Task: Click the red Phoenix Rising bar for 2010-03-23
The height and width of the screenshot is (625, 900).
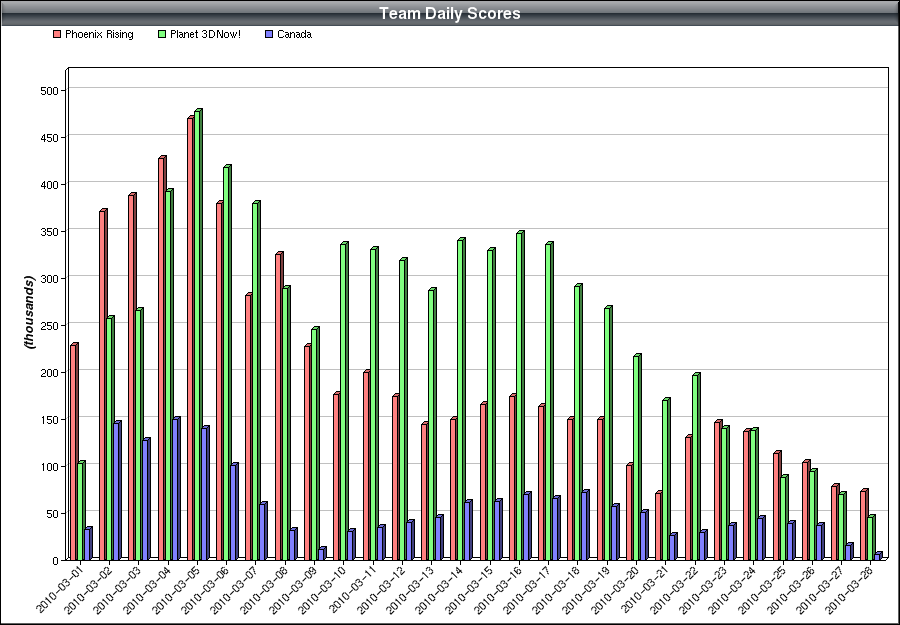Action: point(718,490)
